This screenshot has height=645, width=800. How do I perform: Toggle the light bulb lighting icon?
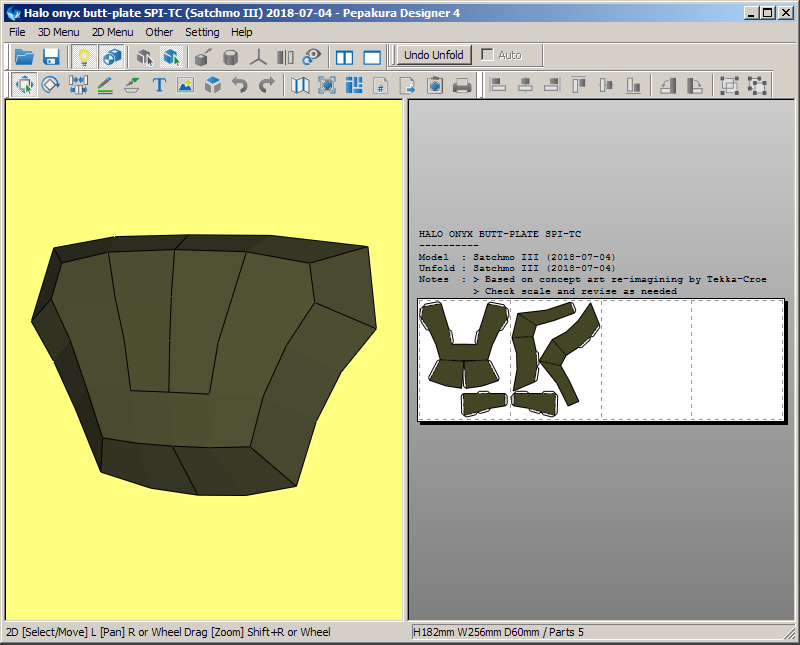pyautogui.click(x=84, y=57)
